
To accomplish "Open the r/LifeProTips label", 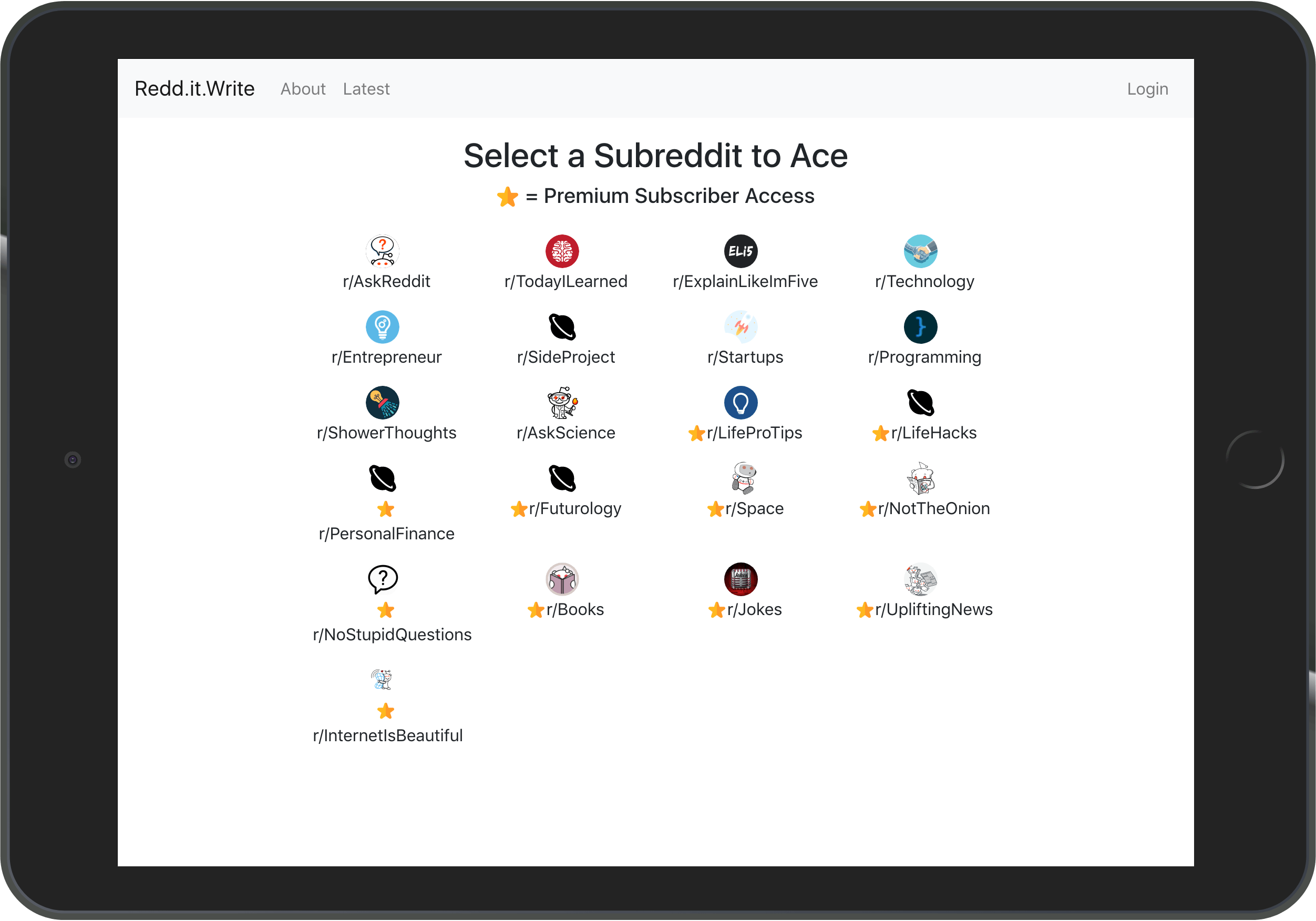I will point(754,433).
